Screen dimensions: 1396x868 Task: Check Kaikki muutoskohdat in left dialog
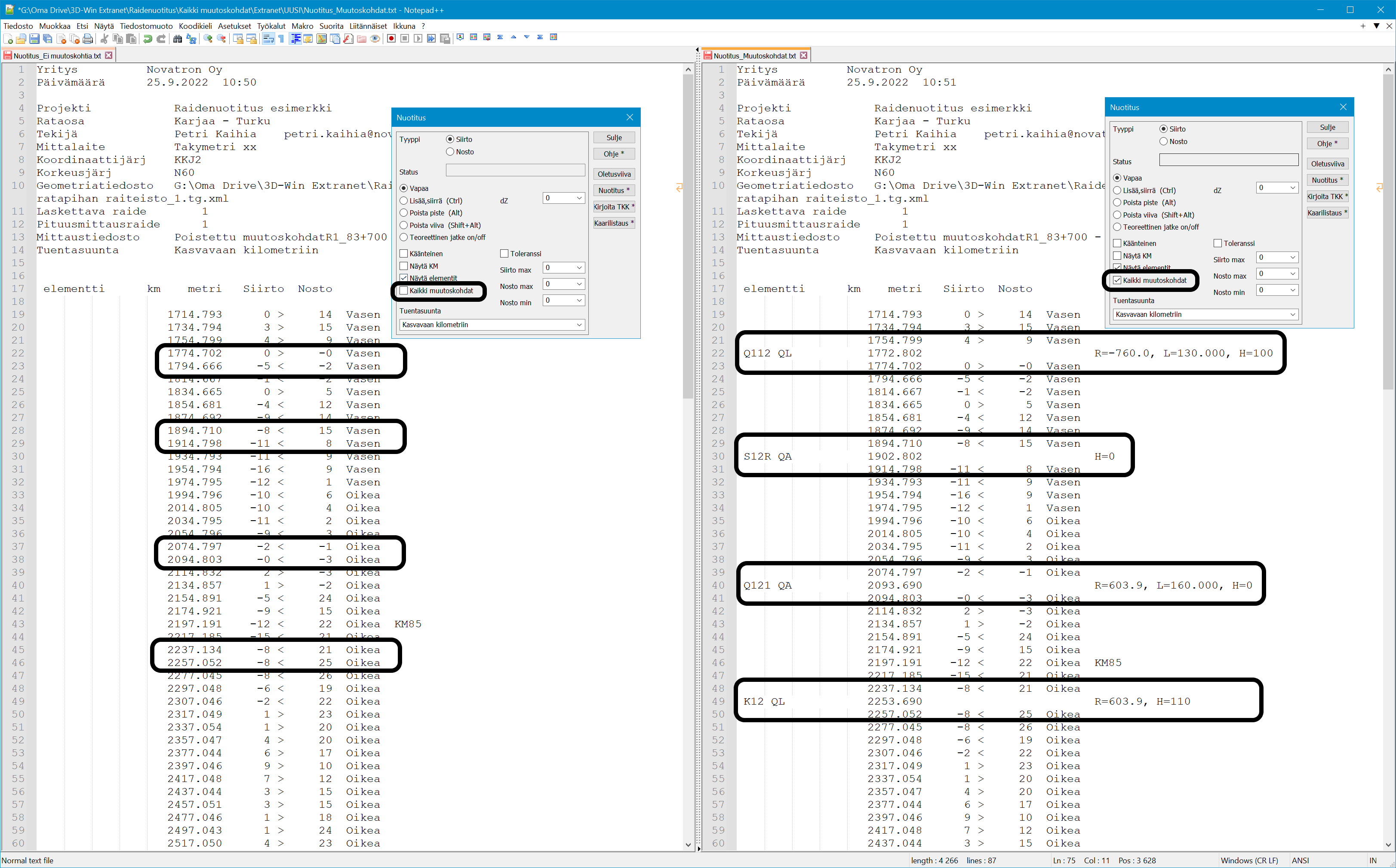pos(404,291)
